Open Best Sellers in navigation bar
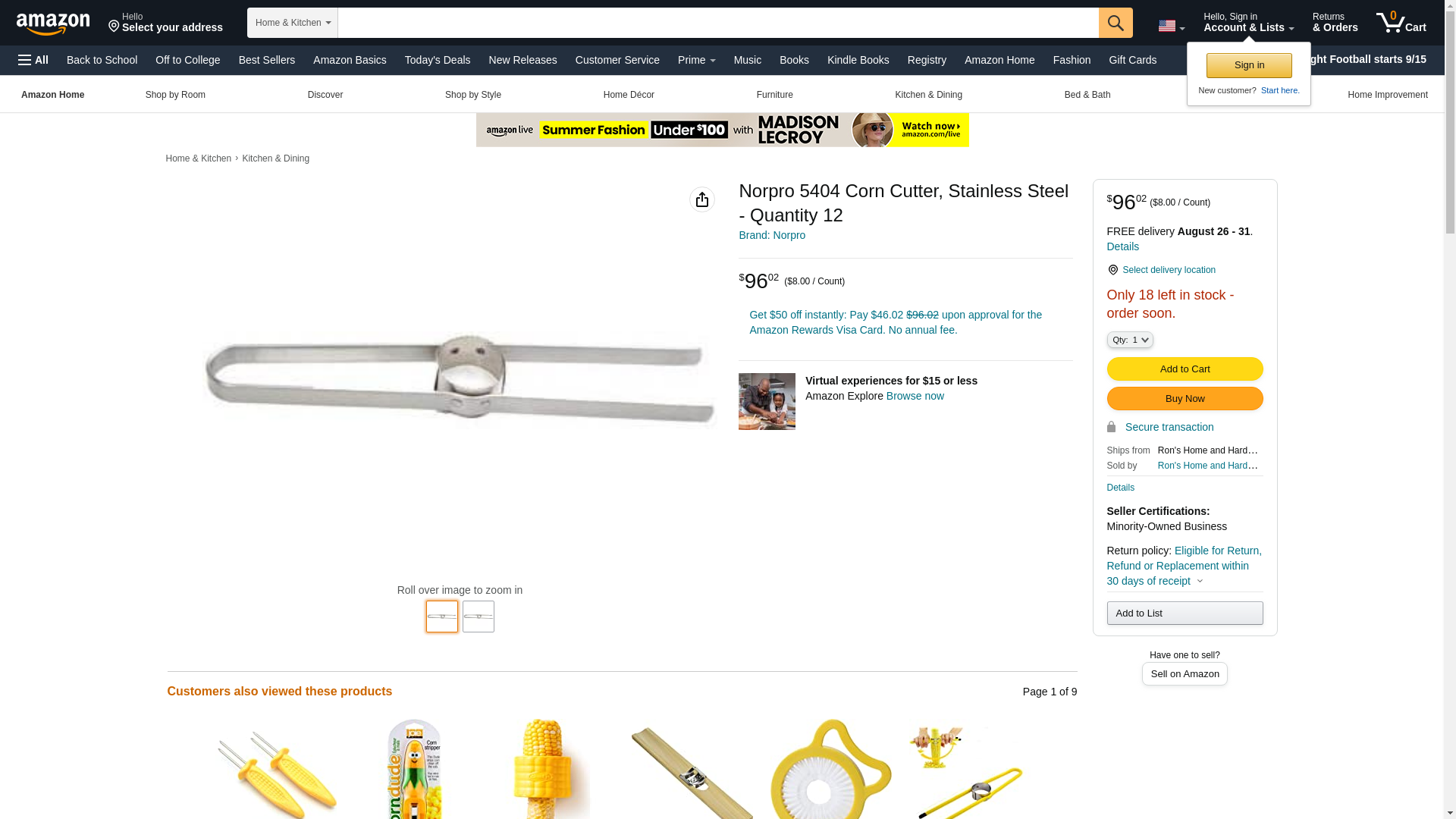The image size is (1456, 819). (x=267, y=60)
